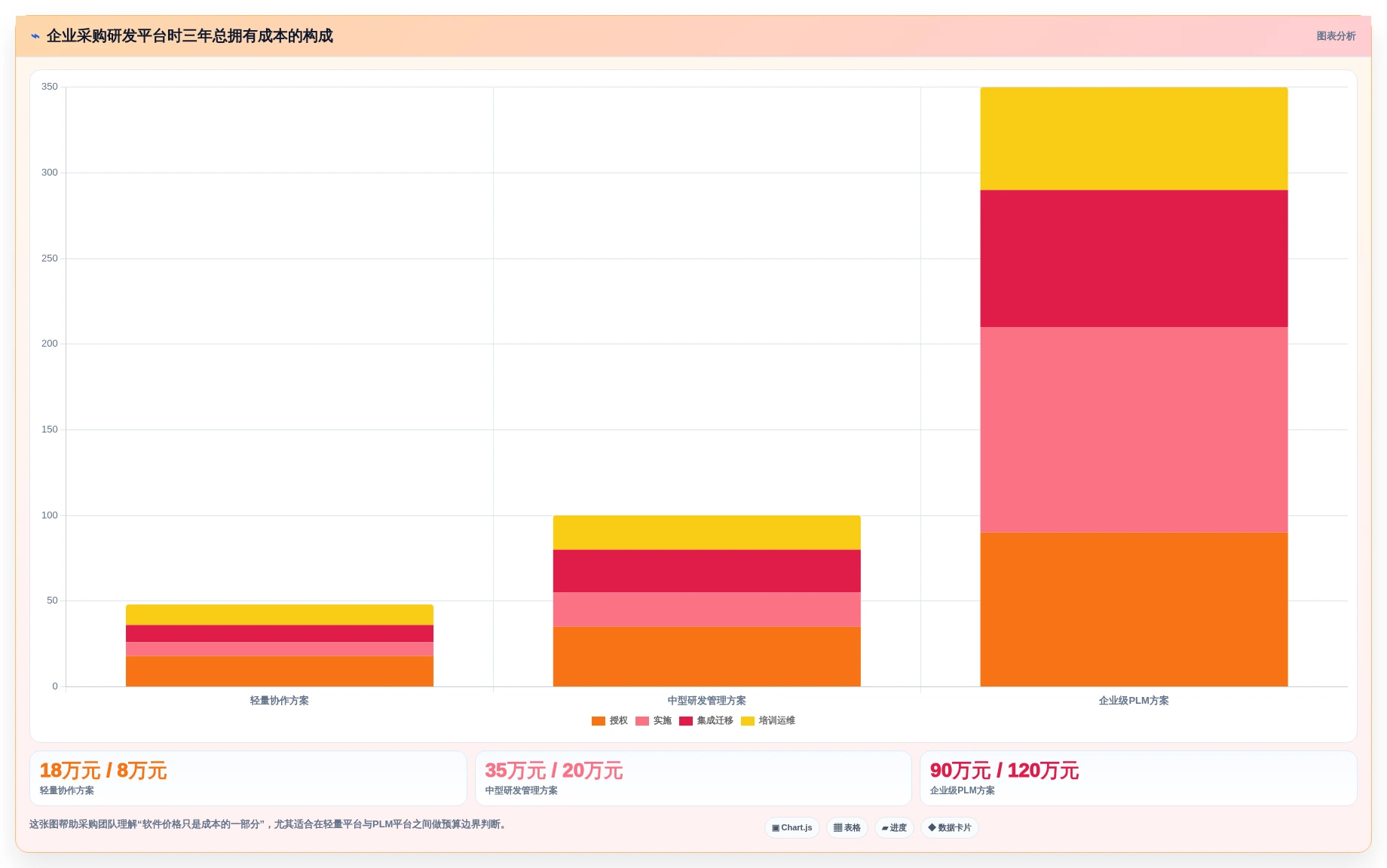Click the yellow segment of 中型研发管理方案 bar

click(x=706, y=533)
